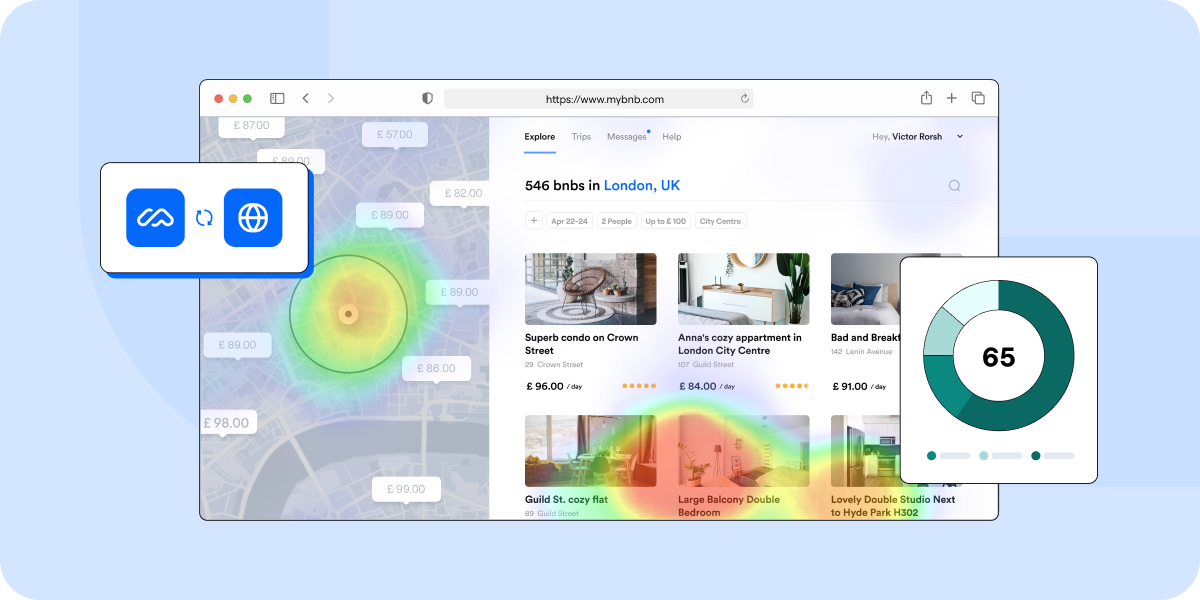Open listing title Superb condo on Crown Street
This screenshot has height=600, width=1200.
[x=582, y=344]
